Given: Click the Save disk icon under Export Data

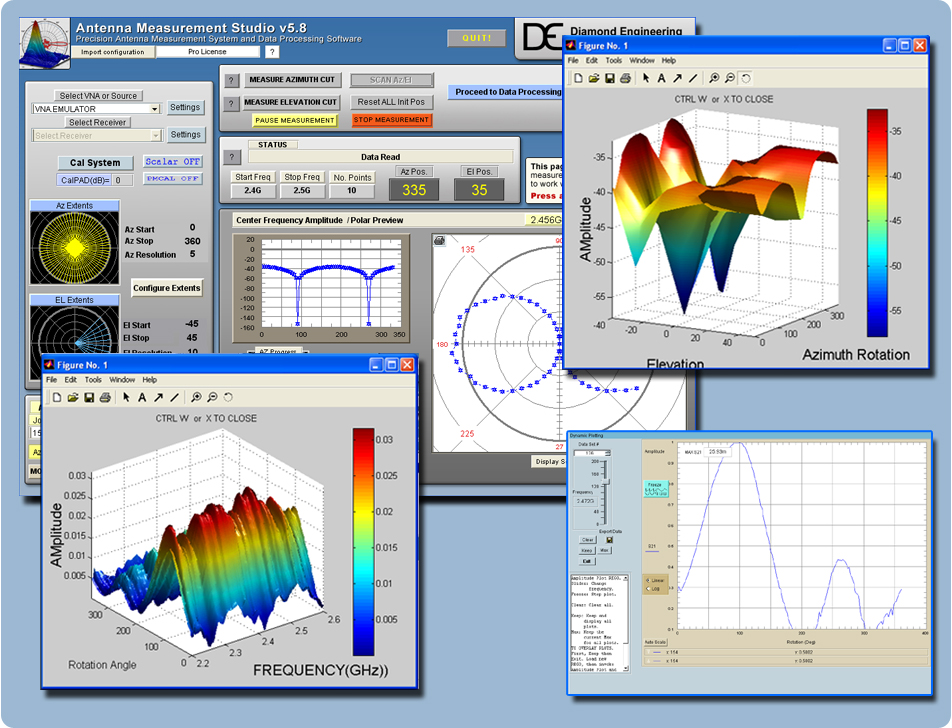Looking at the screenshot, I should (610, 538).
